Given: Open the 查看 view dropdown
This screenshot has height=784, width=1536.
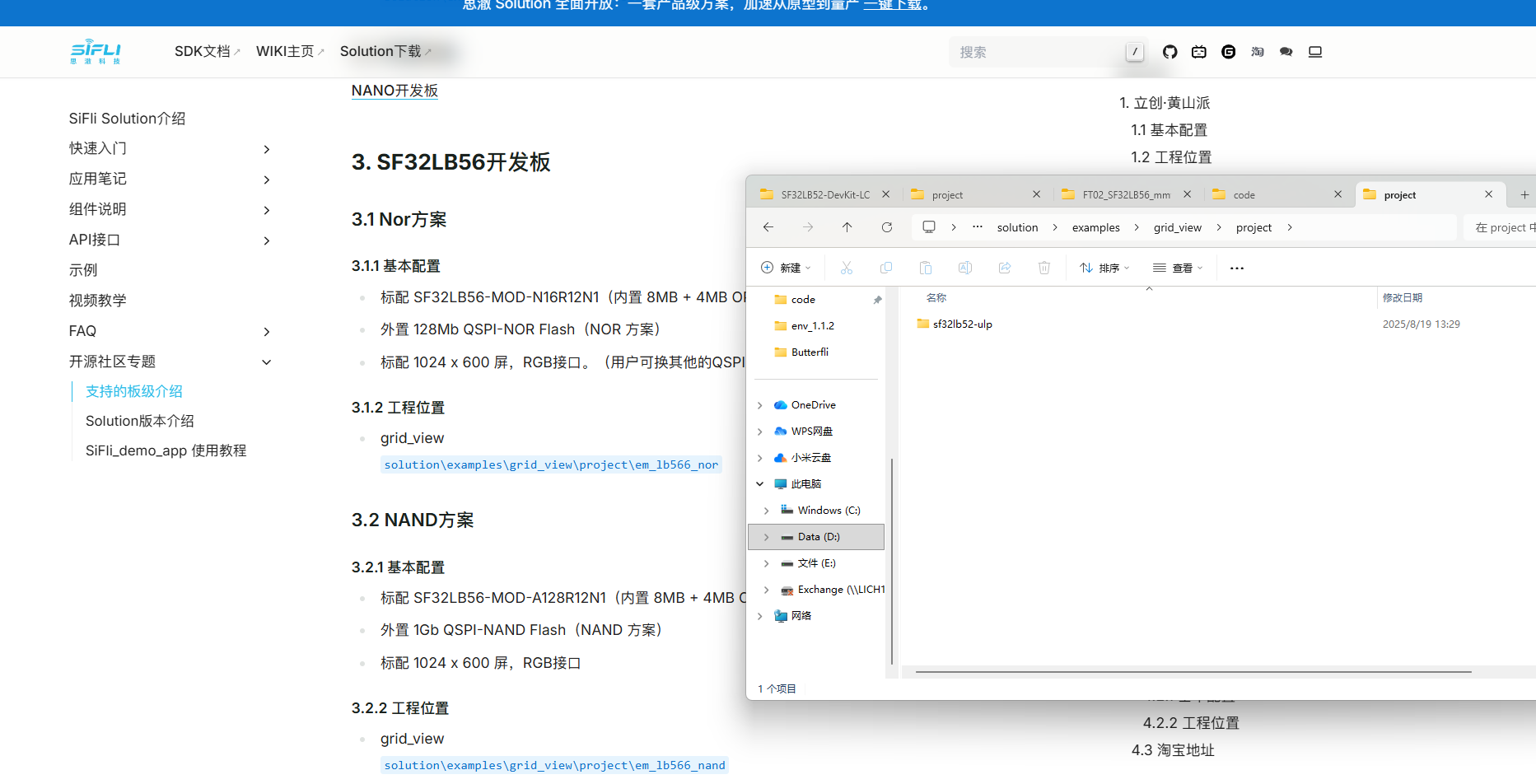Looking at the screenshot, I should coord(1178,268).
